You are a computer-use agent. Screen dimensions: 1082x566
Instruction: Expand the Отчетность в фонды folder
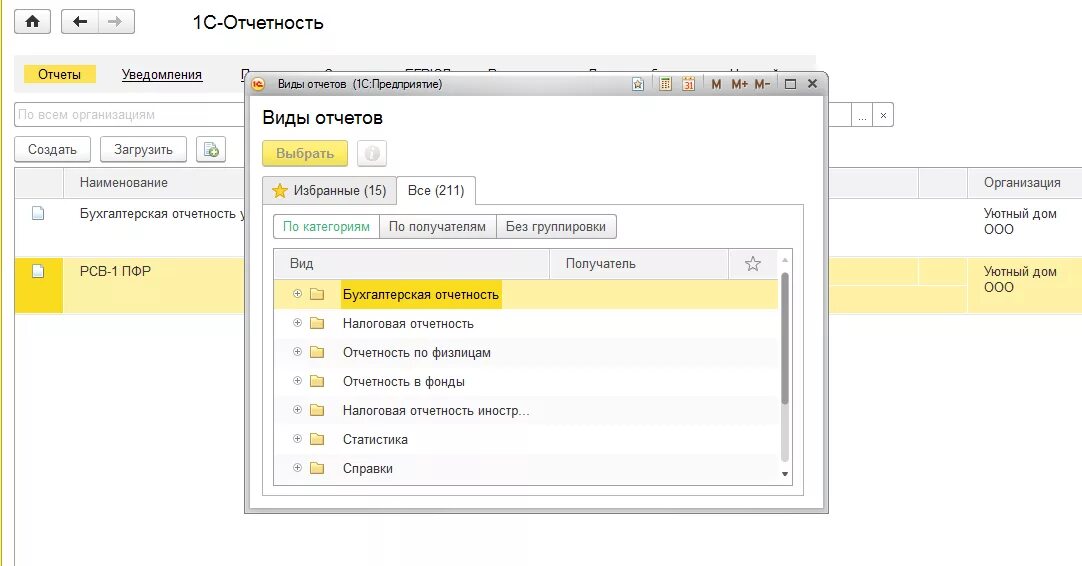tap(297, 380)
